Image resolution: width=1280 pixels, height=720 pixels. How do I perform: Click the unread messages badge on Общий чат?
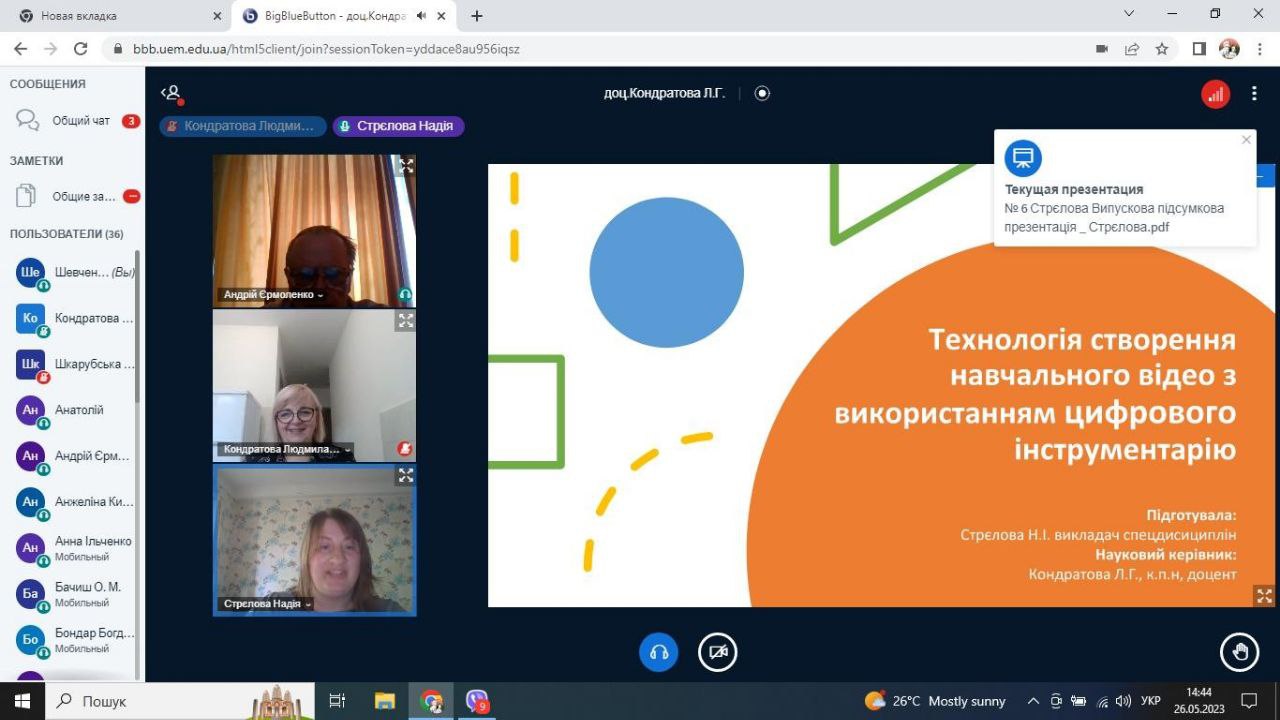tap(131, 121)
